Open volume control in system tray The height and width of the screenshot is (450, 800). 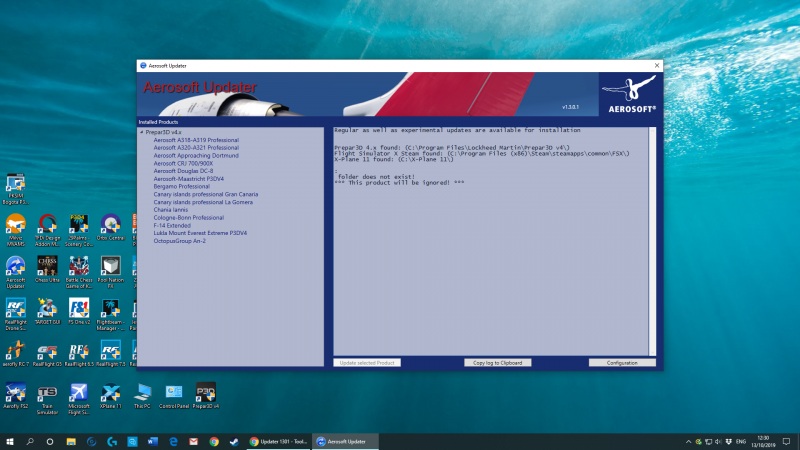(x=718, y=442)
